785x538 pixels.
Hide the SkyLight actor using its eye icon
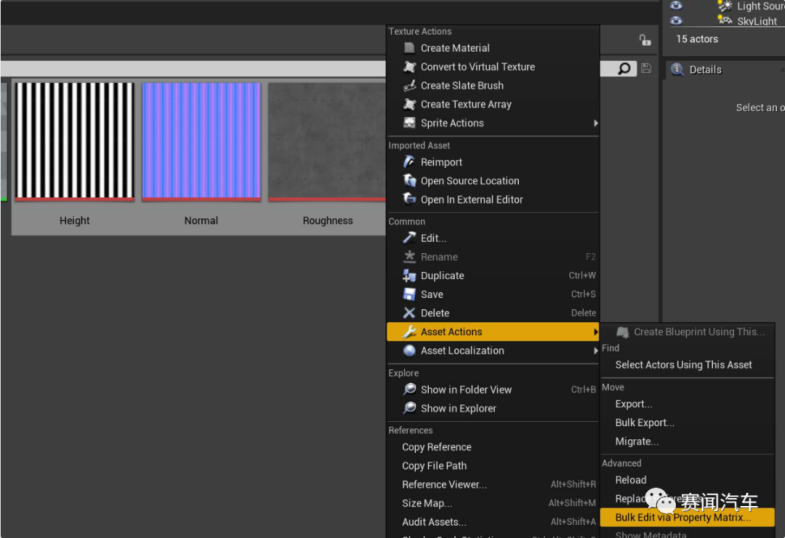(x=676, y=20)
